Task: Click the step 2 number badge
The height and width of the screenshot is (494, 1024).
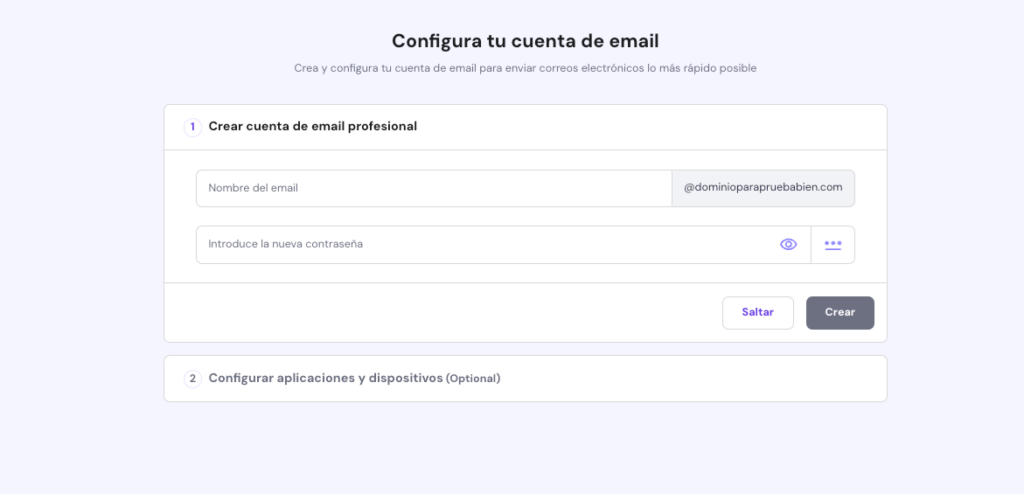Action: pyautogui.click(x=193, y=379)
